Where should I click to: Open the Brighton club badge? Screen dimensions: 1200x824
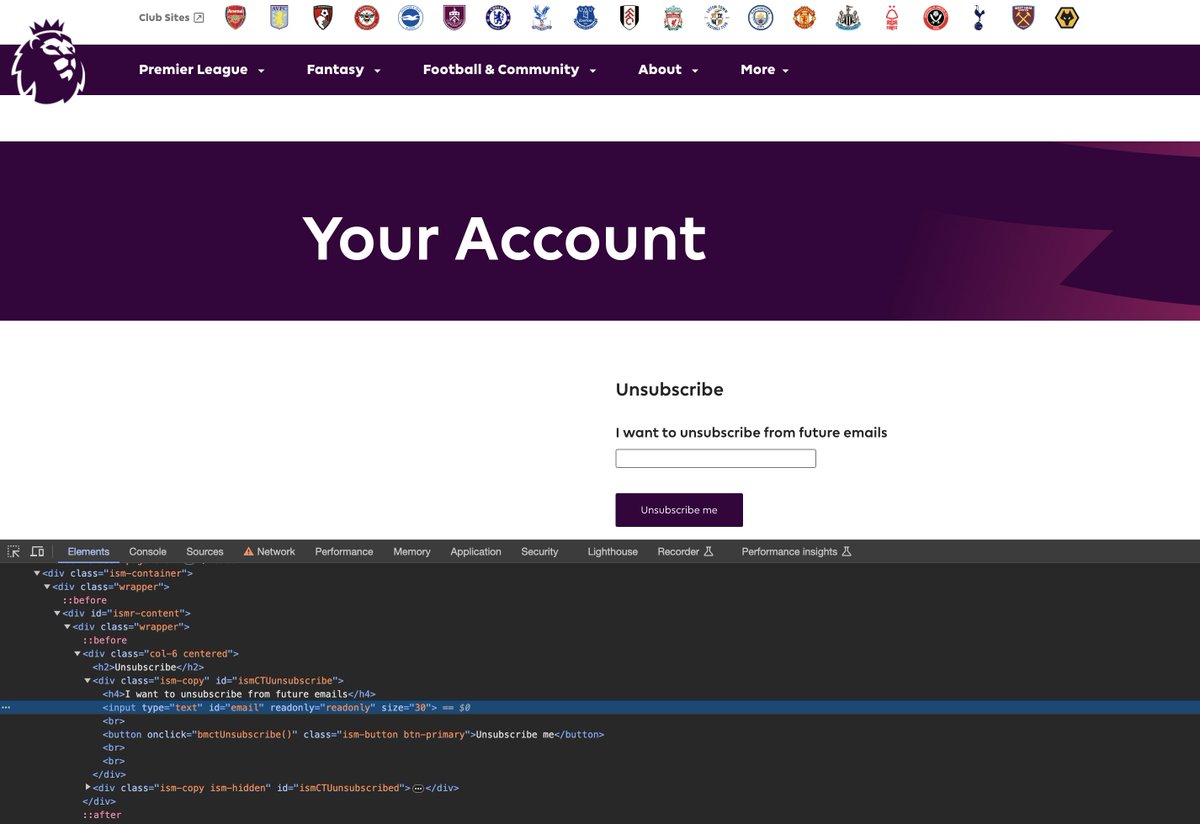click(411, 17)
